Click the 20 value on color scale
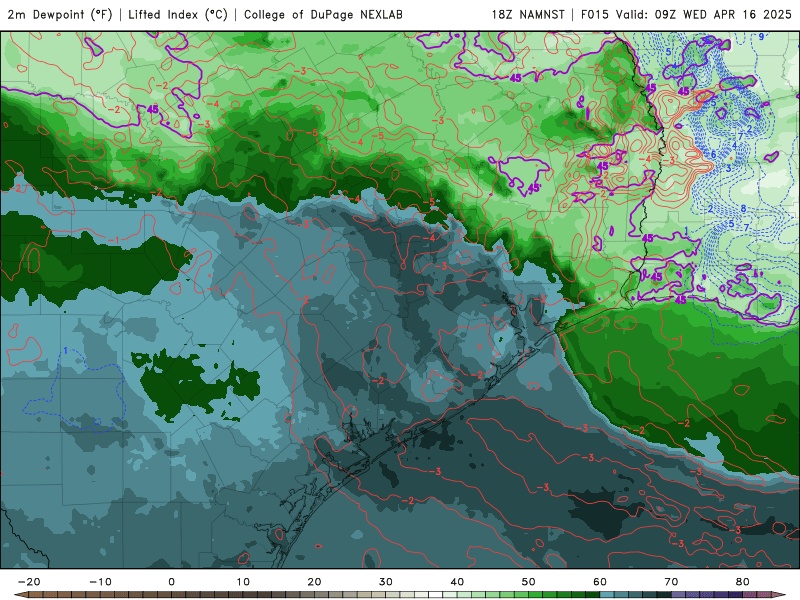800x600 pixels. click(x=314, y=582)
